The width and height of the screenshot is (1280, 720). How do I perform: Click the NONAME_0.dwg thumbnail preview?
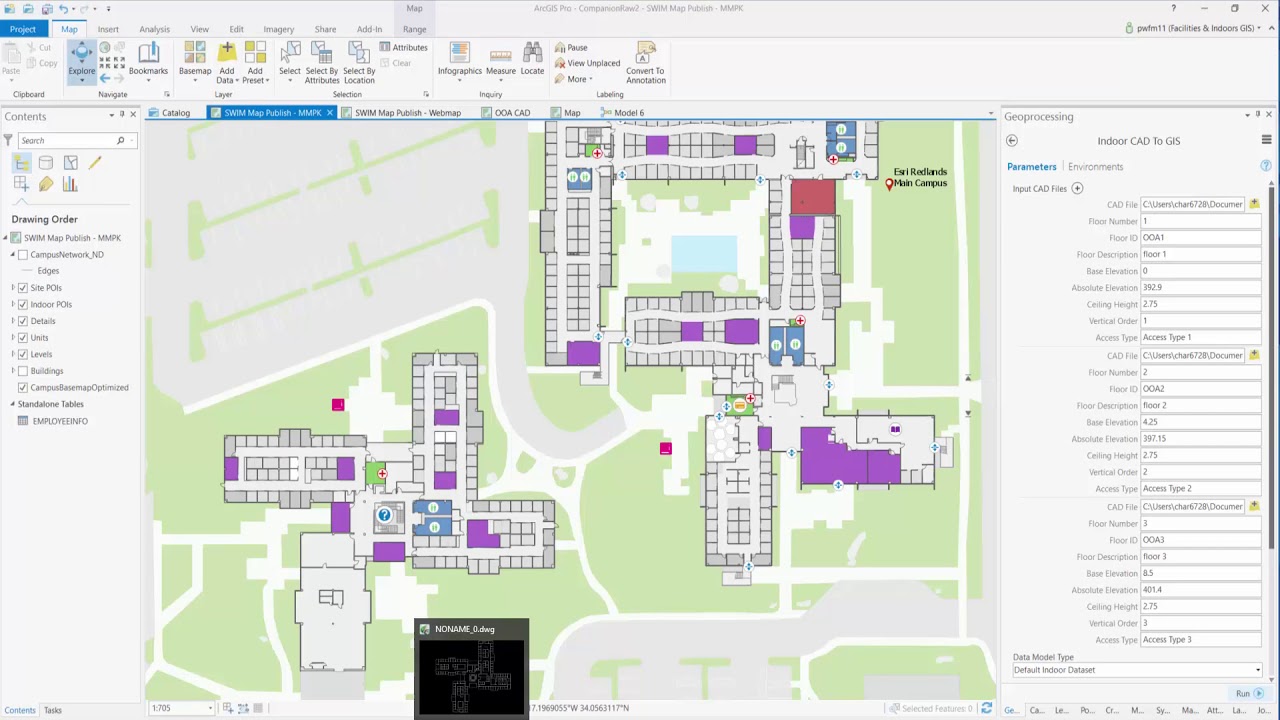[x=471, y=677]
